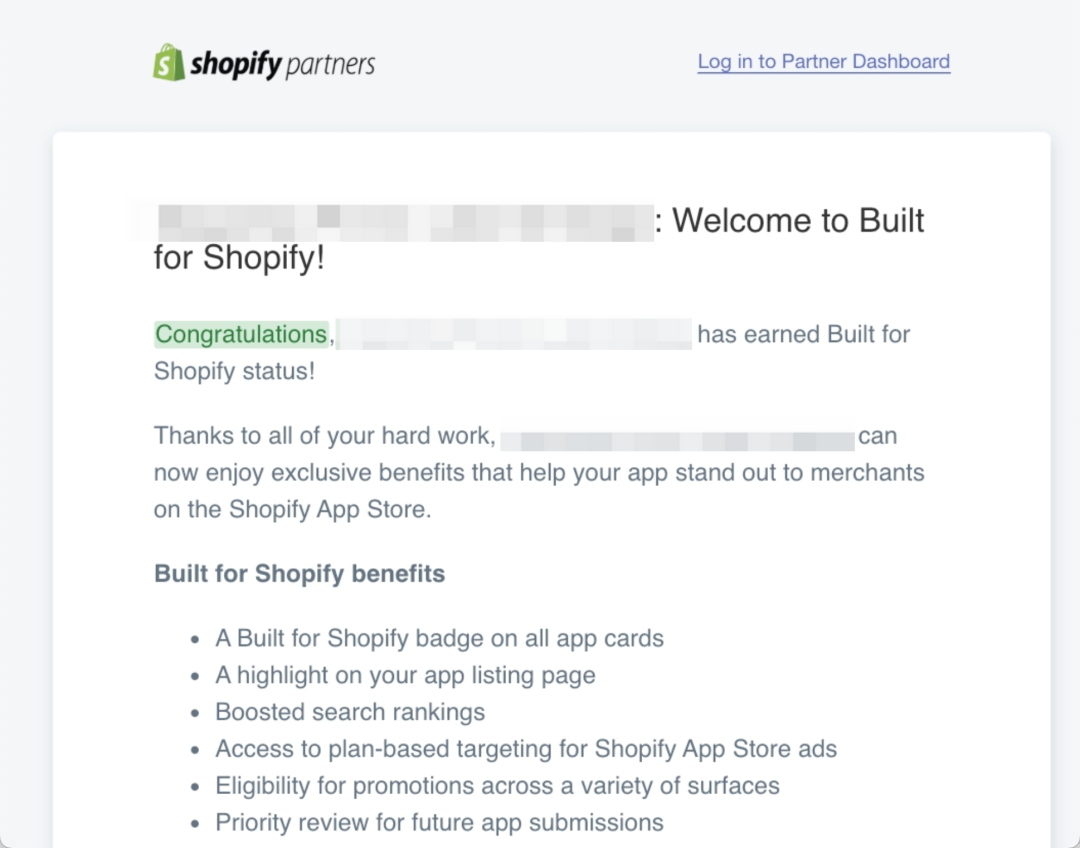Click the Eligibility for promotions bullet
This screenshot has width=1080, height=848.
[497, 785]
